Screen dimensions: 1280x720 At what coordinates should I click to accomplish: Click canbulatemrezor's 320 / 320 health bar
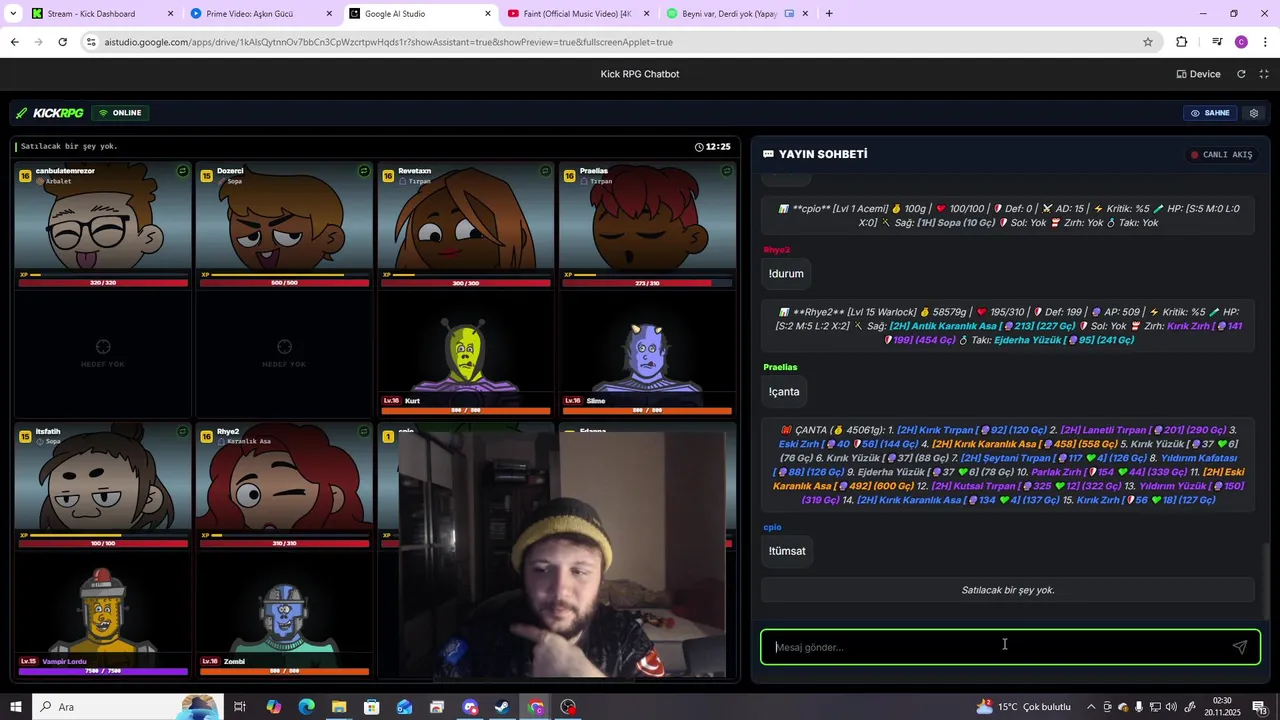(x=103, y=283)
